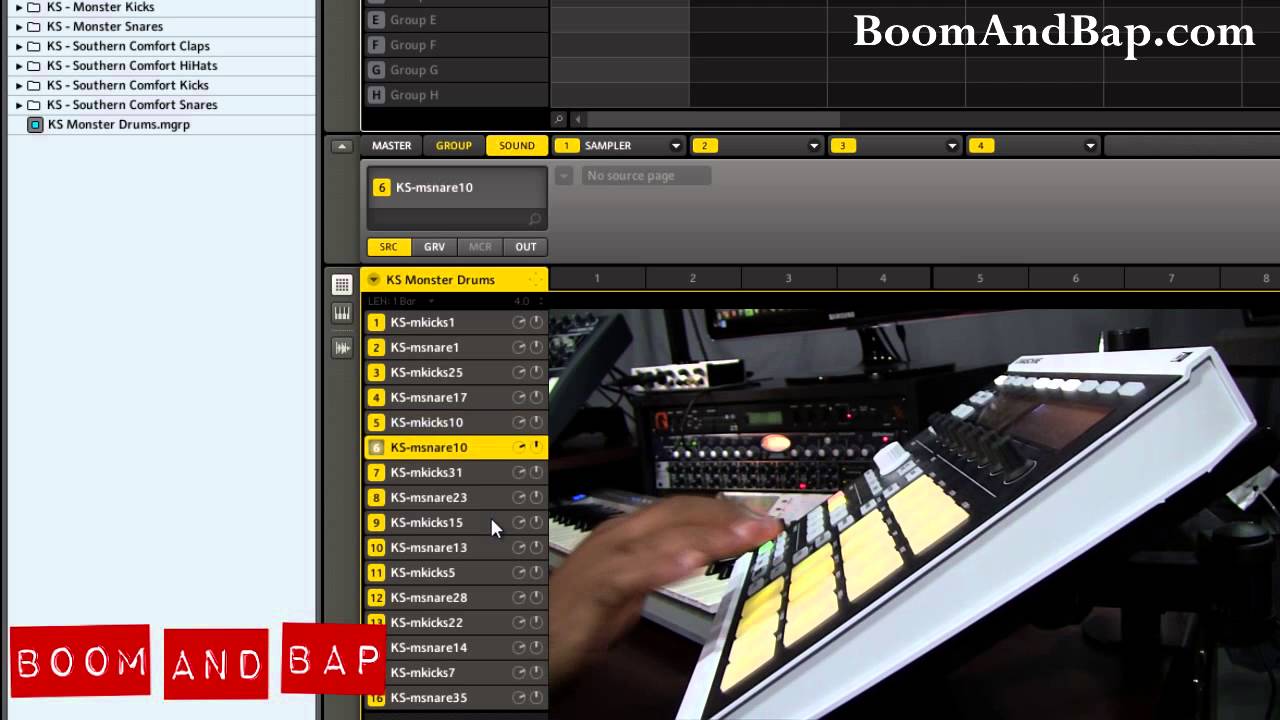
Task: Switch to the SOUND tab
Action: tap(517, 146)
